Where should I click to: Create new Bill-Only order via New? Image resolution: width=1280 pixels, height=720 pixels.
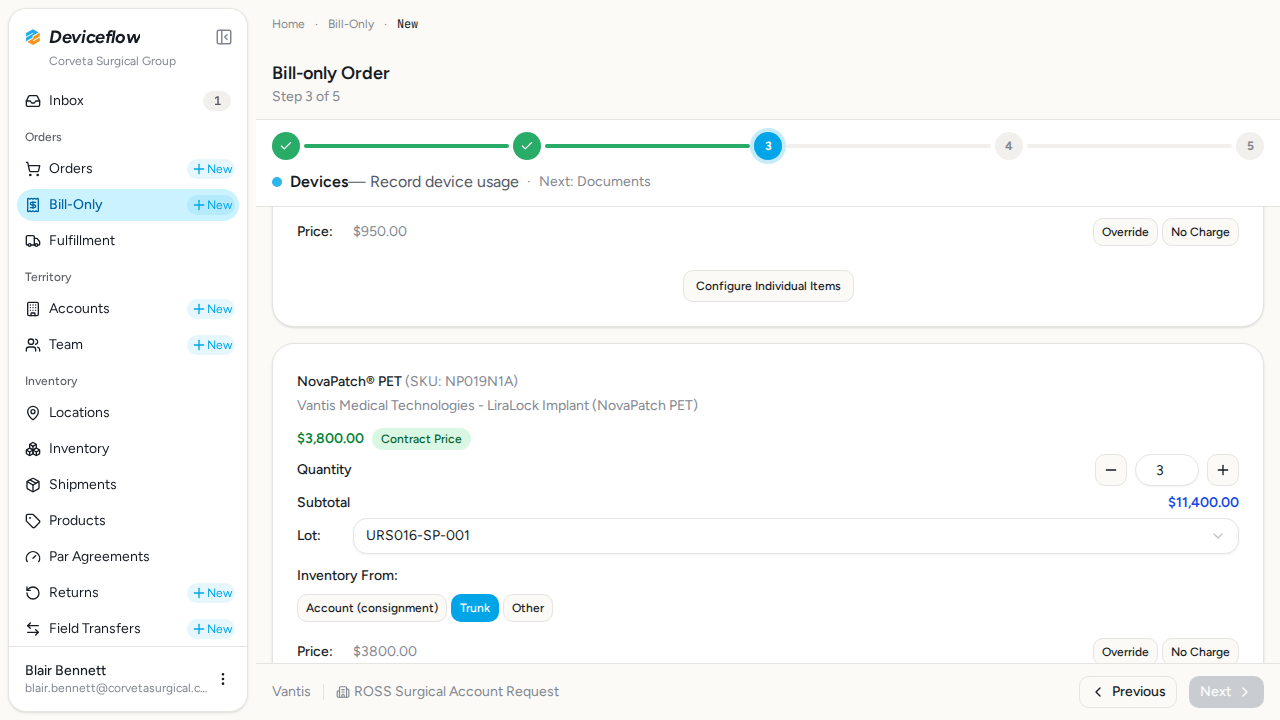pos(212,205)
